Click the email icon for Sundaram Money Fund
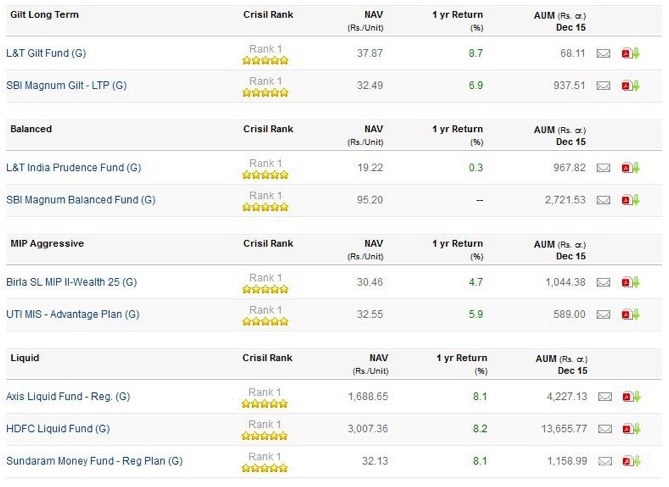The height and width of the screenshot is (487, 669). point(603,462)
